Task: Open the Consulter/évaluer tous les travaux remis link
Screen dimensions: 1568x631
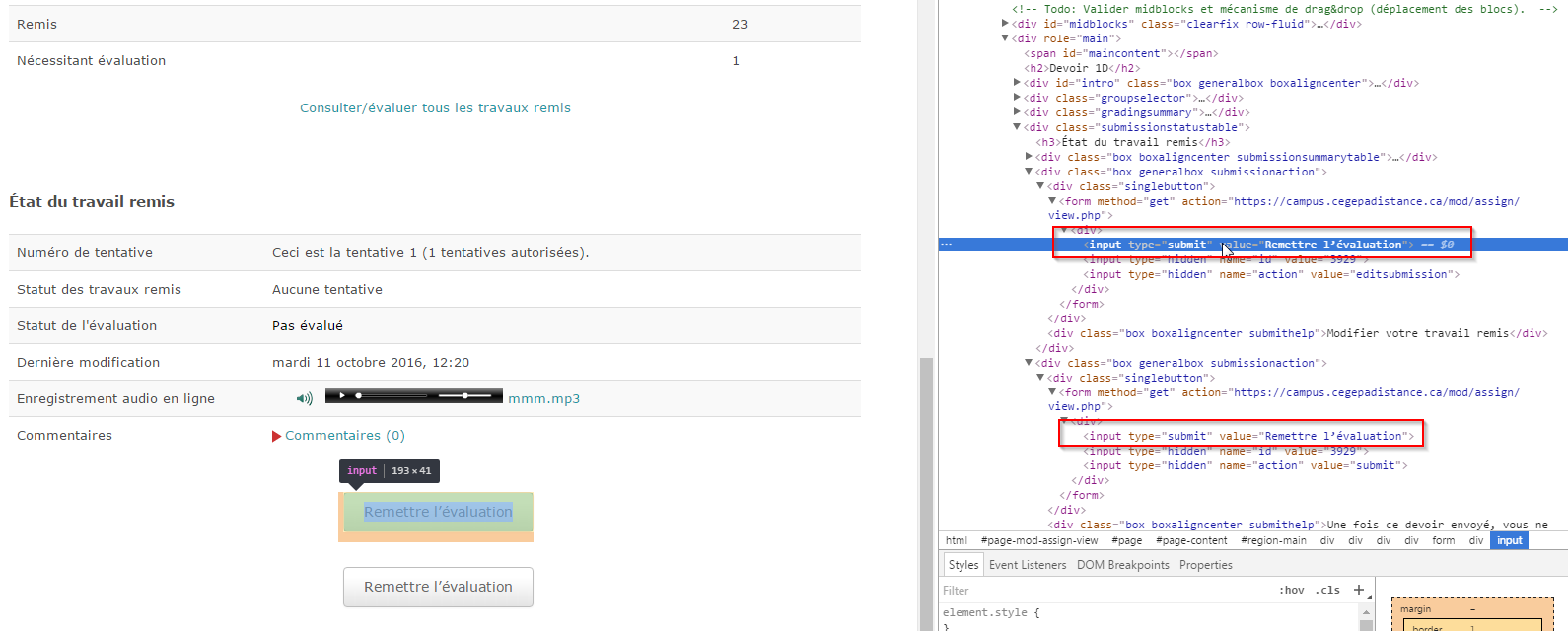Action: [435, 108]
